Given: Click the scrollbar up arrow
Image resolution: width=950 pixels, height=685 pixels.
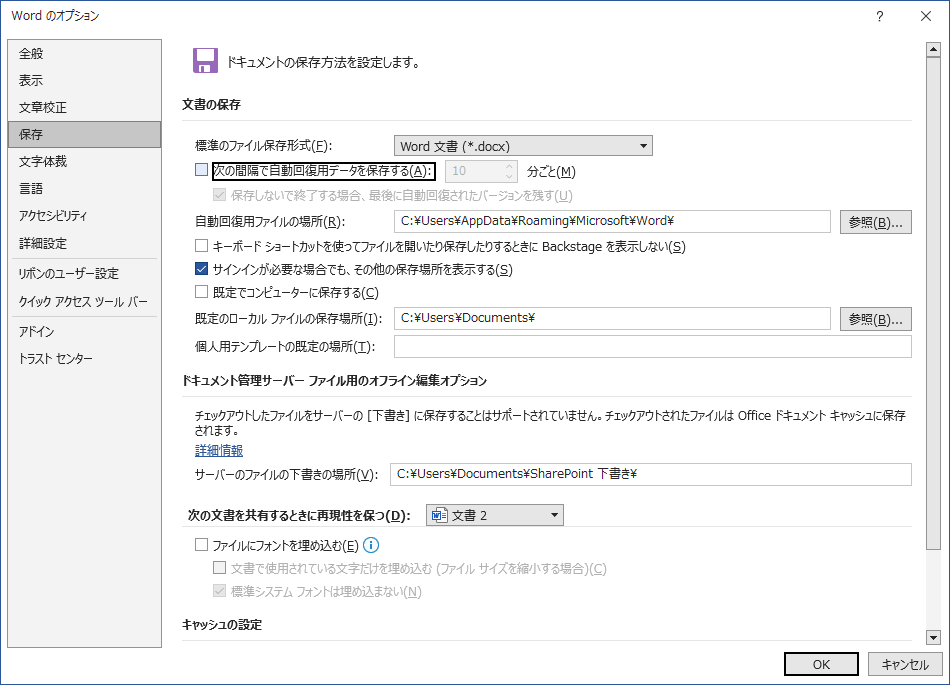Looking at the screenshot, I should [x=933, y=50].
